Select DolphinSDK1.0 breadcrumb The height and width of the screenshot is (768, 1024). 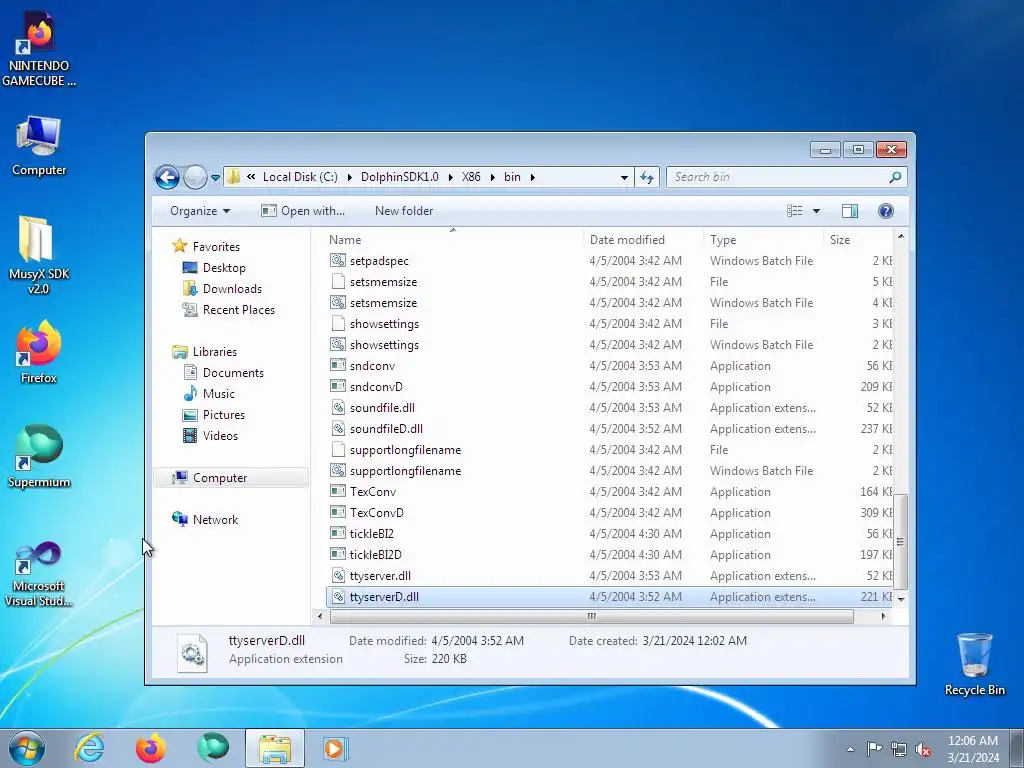tap(400, 177)
